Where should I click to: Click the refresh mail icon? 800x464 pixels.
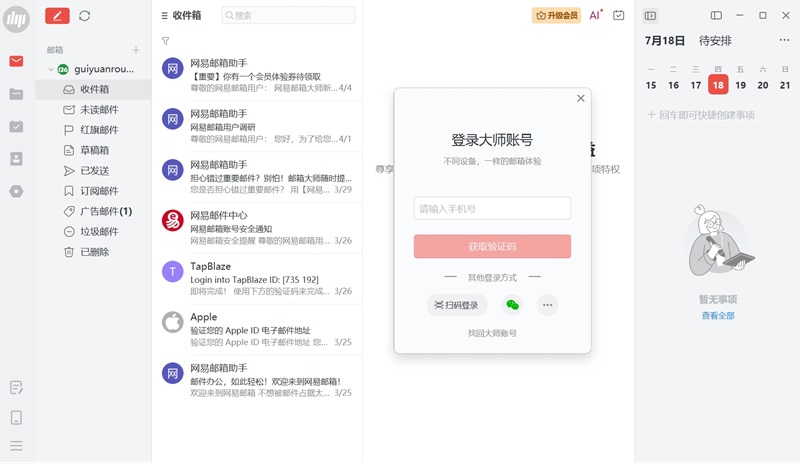coord(84,16)
